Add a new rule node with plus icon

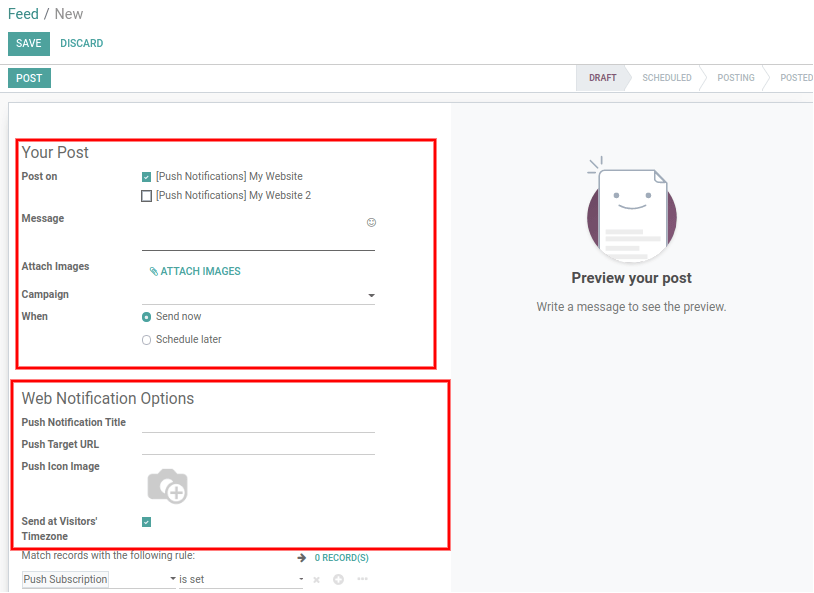(x=338, y=579)
